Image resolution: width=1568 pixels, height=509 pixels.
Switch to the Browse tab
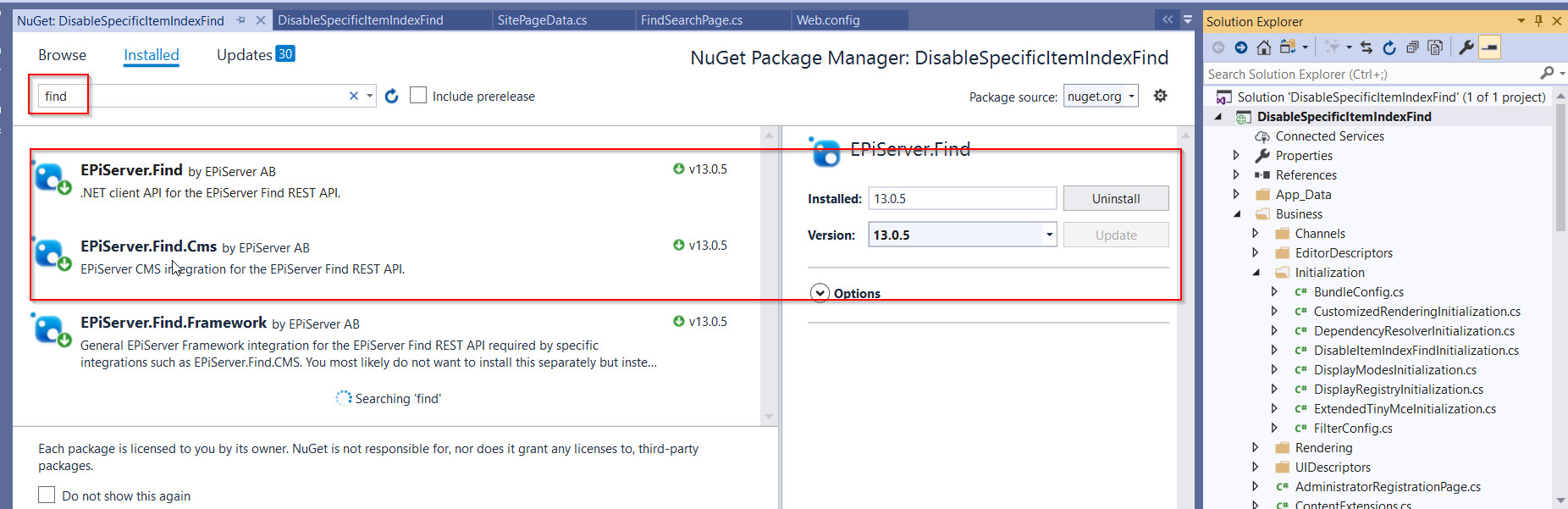pos(62,55)
